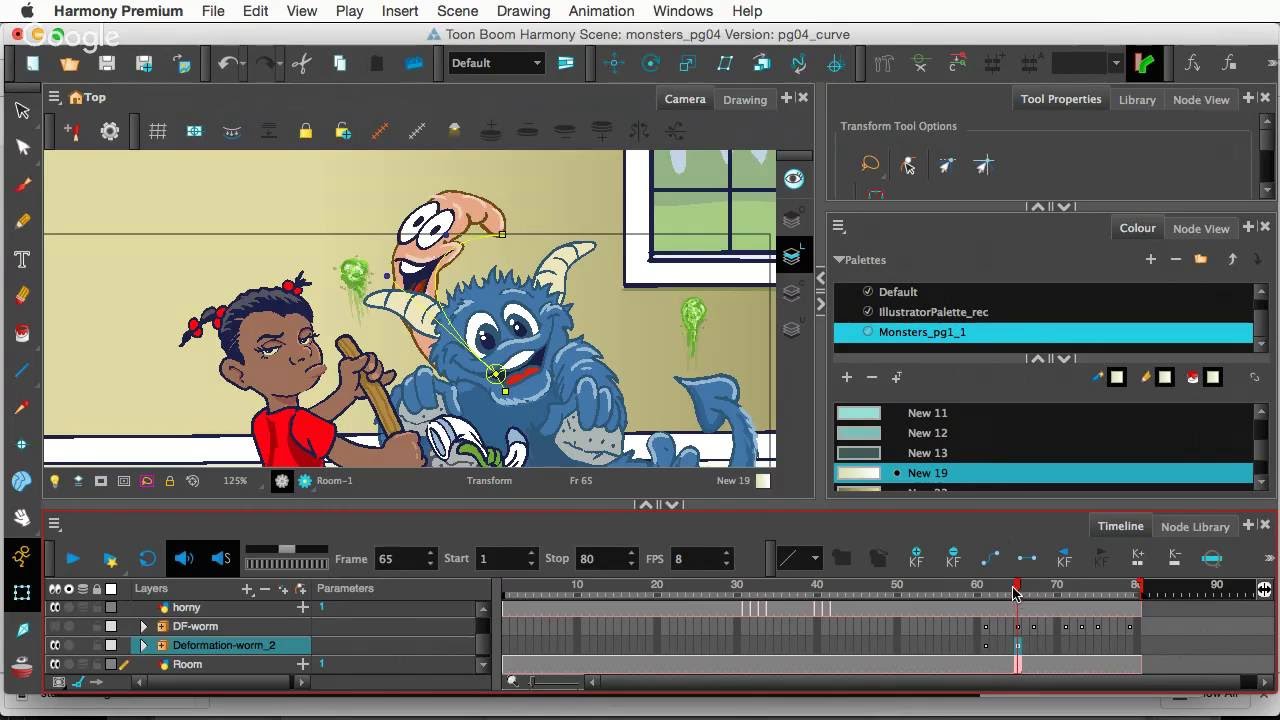Switch to the Node Library tab
The height and width of the screenshot is (720, 1280).
(1195, 526)
